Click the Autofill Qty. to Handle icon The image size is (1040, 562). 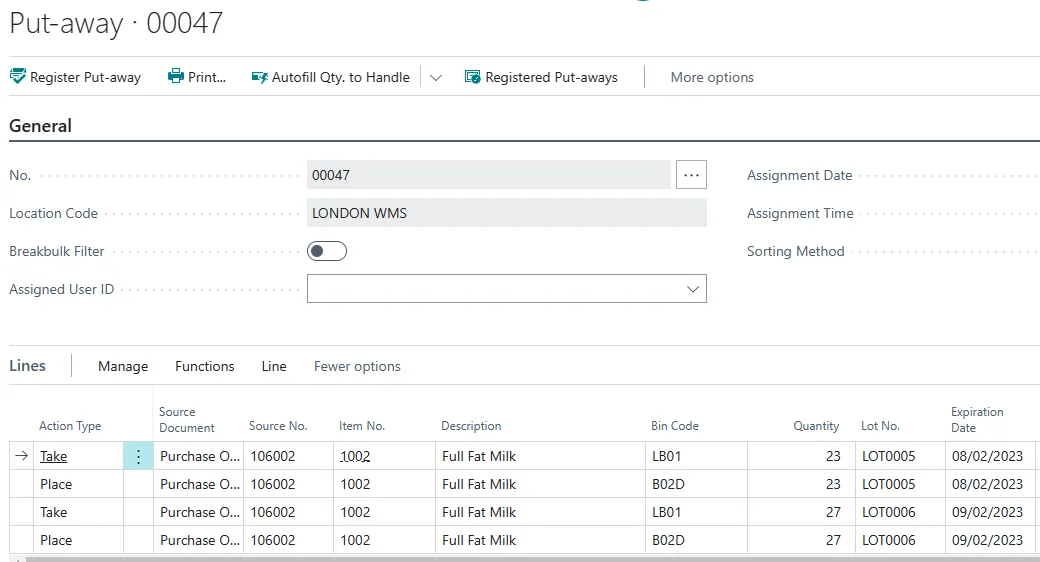pos(259,77)
